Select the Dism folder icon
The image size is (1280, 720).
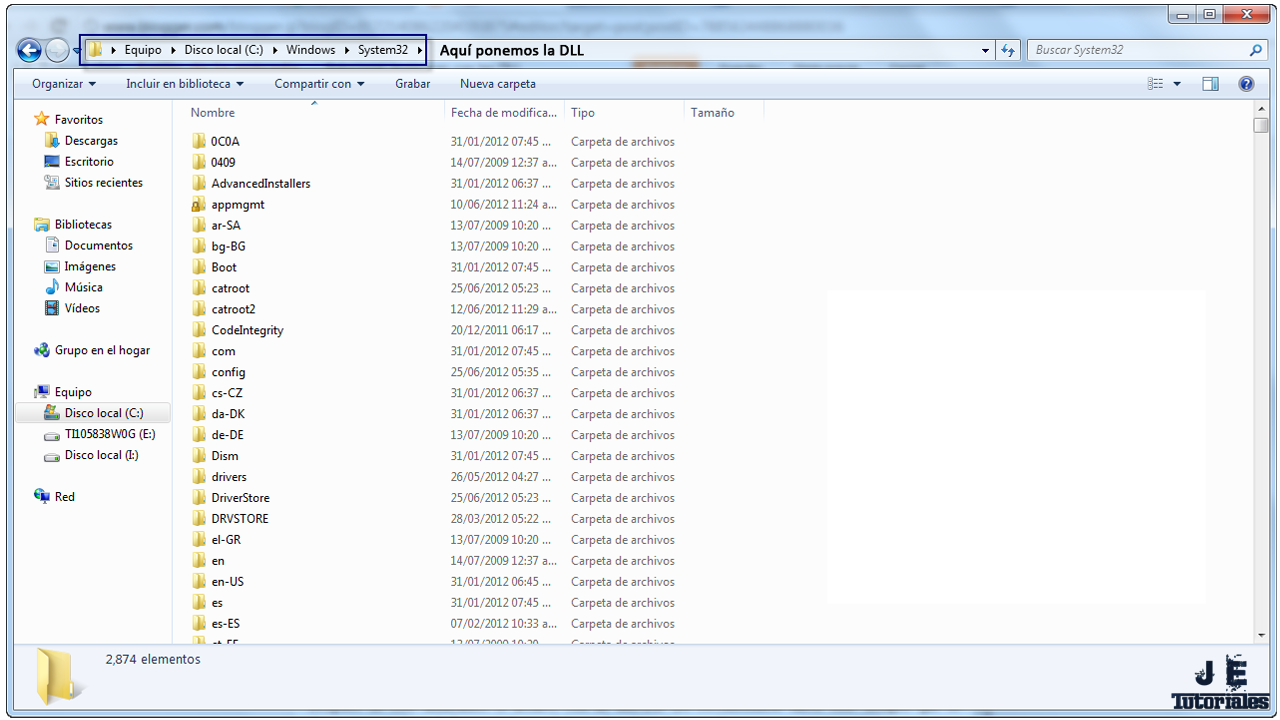[x=198, y=456]
